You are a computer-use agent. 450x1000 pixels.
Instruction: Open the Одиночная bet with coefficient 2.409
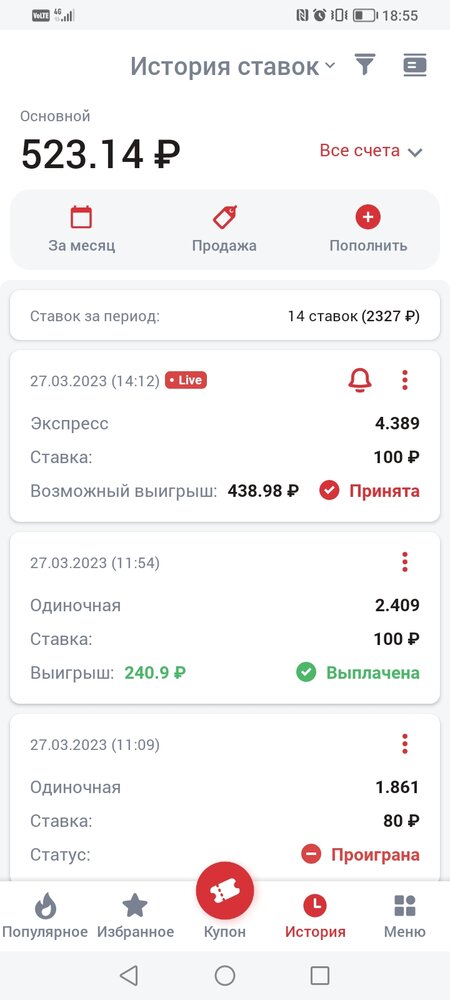click(x=225, y=618)
